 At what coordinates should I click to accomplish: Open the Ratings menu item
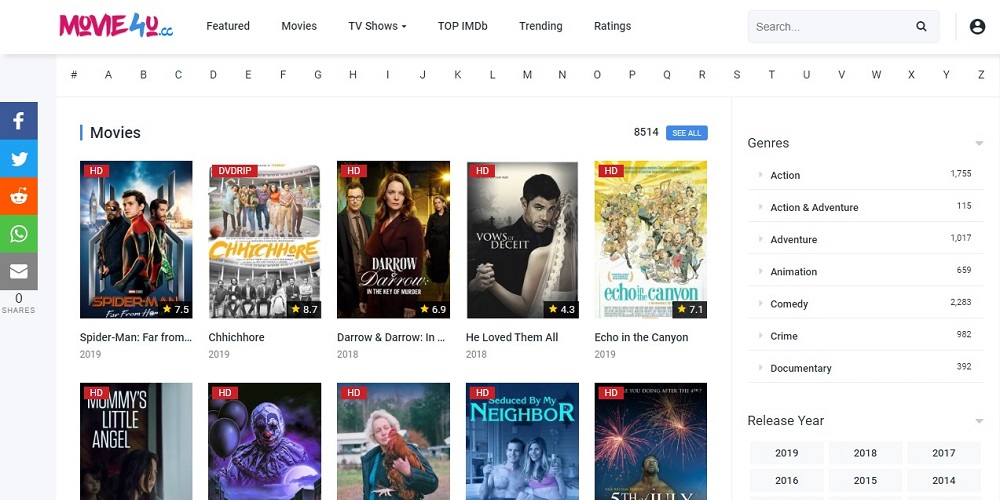pos(612,26)
